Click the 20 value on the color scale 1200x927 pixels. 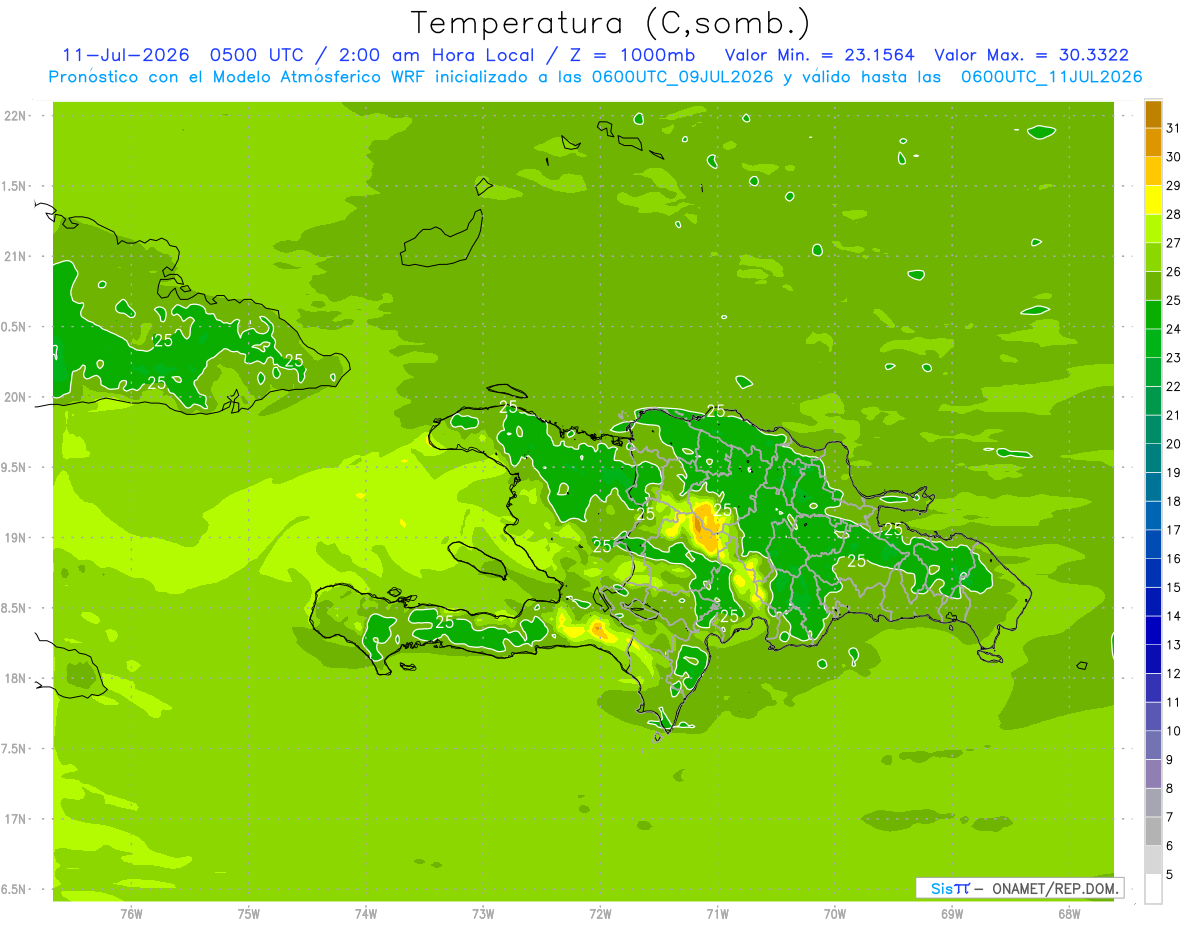click(x=1174, y=444)
